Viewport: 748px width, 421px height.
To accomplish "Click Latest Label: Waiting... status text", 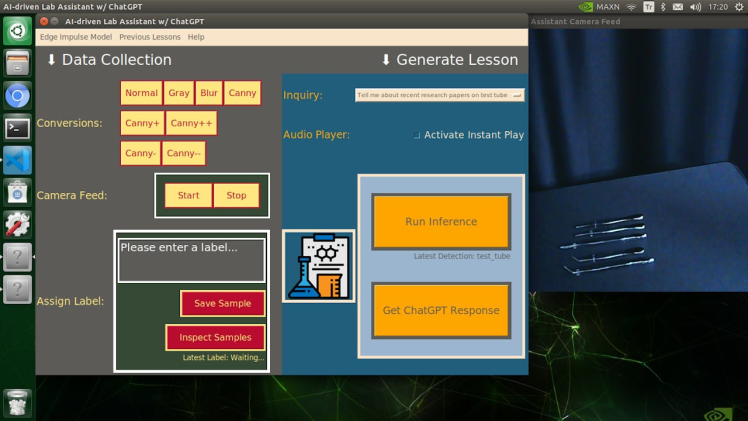I will point(223,357).
